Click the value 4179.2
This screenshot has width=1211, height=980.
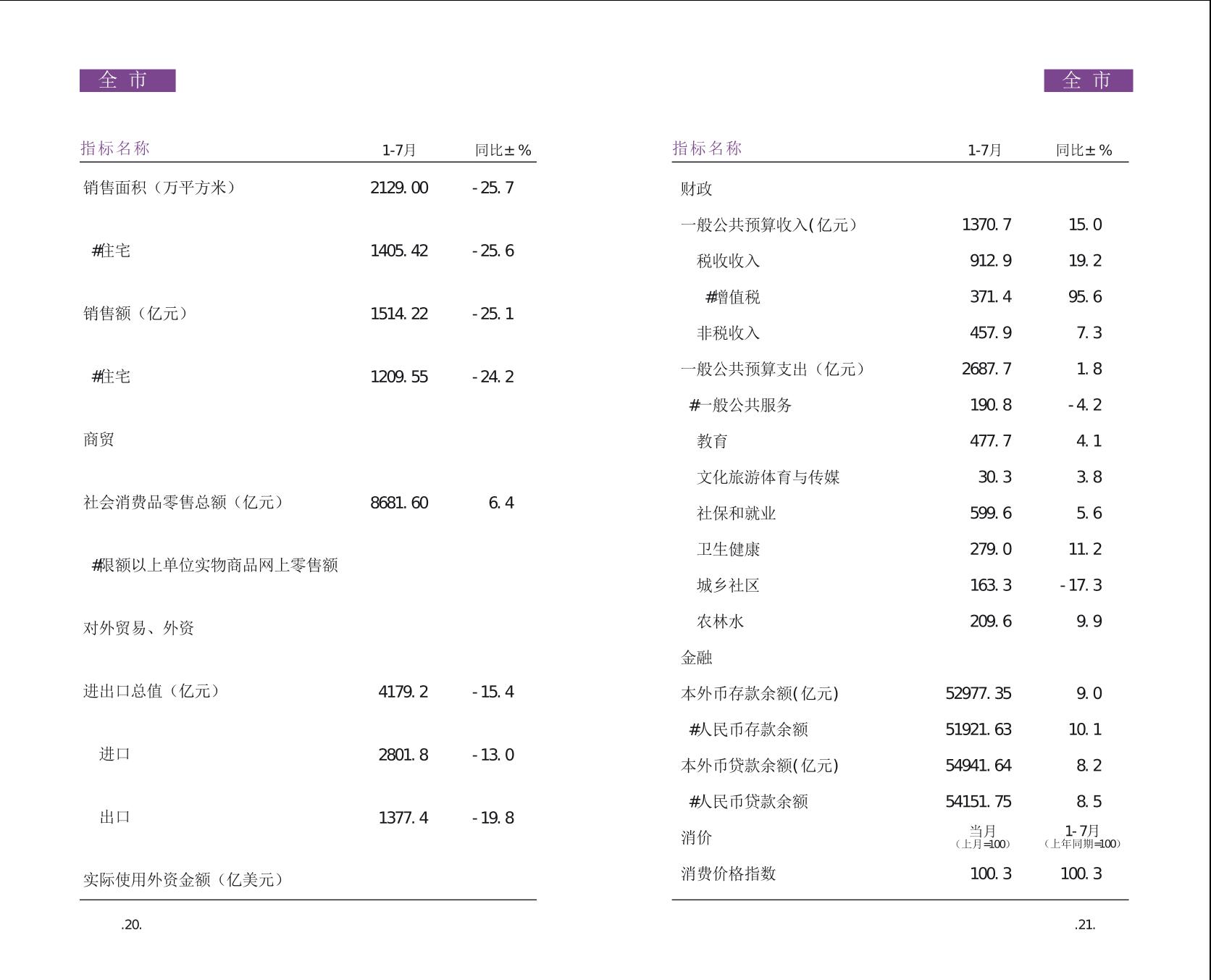(403, 692)
